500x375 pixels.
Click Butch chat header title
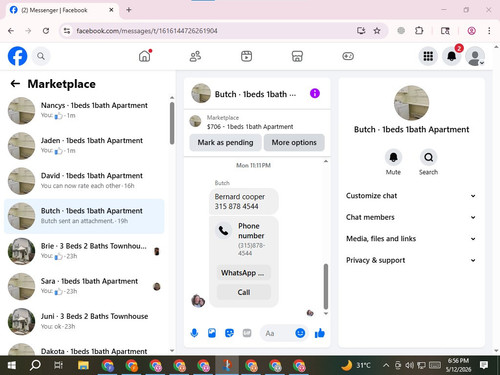coord(255,94)
